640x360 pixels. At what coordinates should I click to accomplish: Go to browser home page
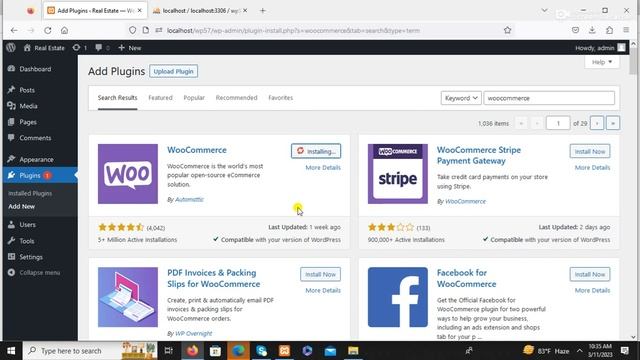tap(64, 30)
